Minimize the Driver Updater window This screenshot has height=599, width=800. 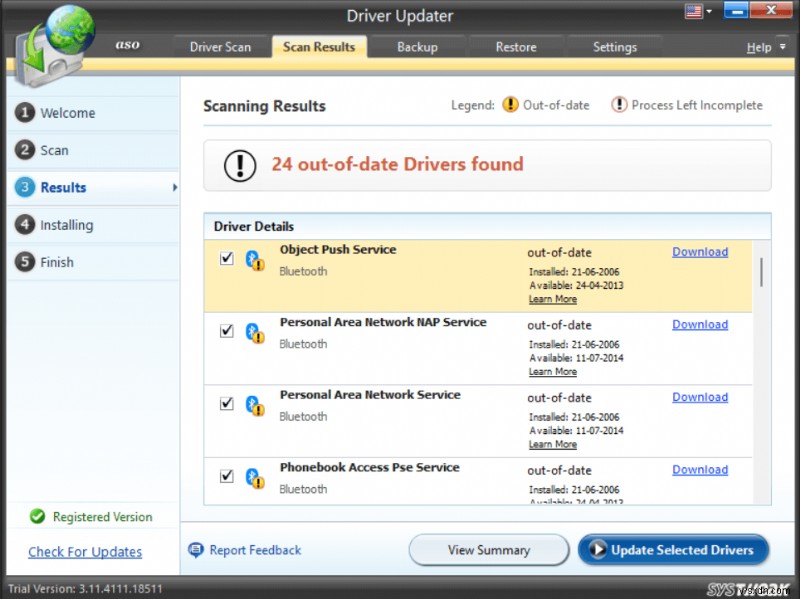[x=736, y=10]
